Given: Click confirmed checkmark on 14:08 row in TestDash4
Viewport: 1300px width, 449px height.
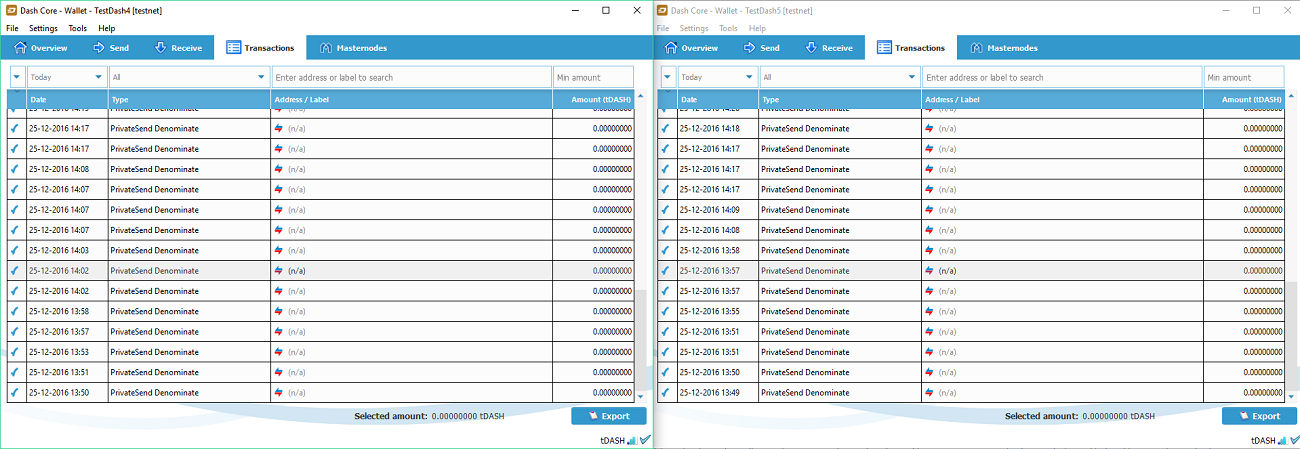Looking at the screenshot, I should click(14, 169).
